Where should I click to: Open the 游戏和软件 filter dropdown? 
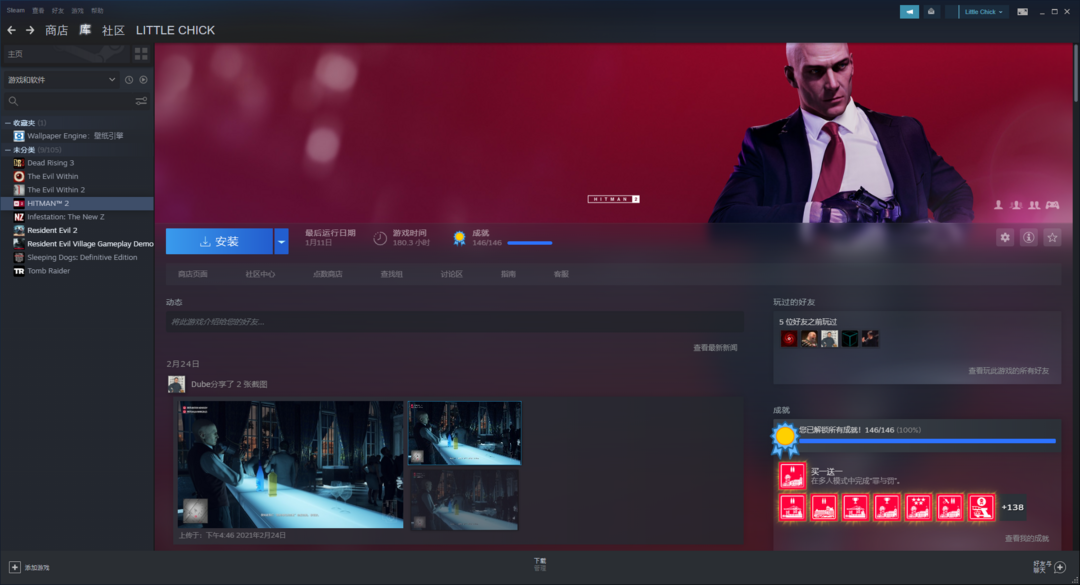(x=61, y=80)
